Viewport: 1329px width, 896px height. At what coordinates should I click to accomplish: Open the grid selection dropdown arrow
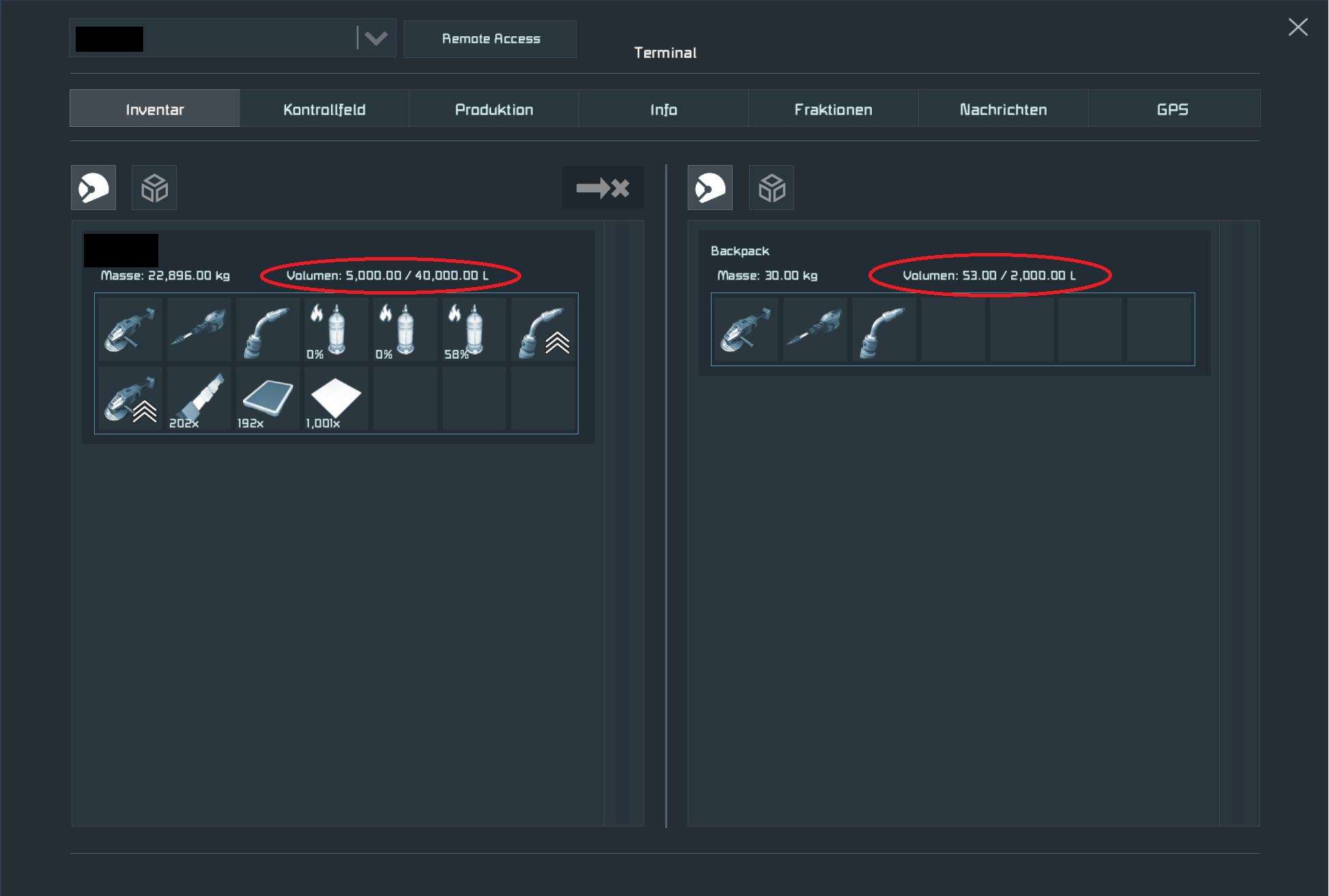376,38
